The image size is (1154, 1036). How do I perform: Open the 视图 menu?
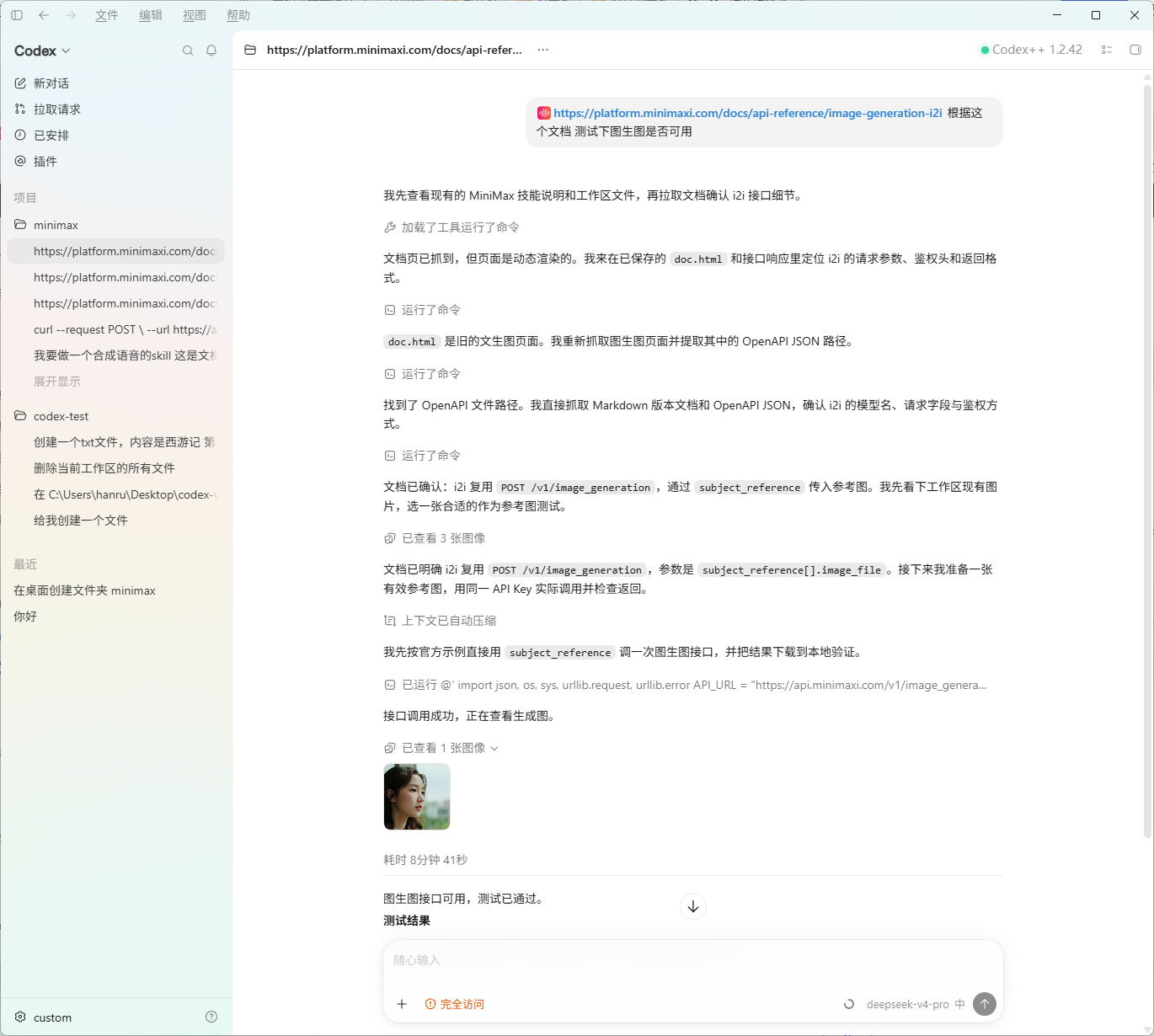pos(195,15)
